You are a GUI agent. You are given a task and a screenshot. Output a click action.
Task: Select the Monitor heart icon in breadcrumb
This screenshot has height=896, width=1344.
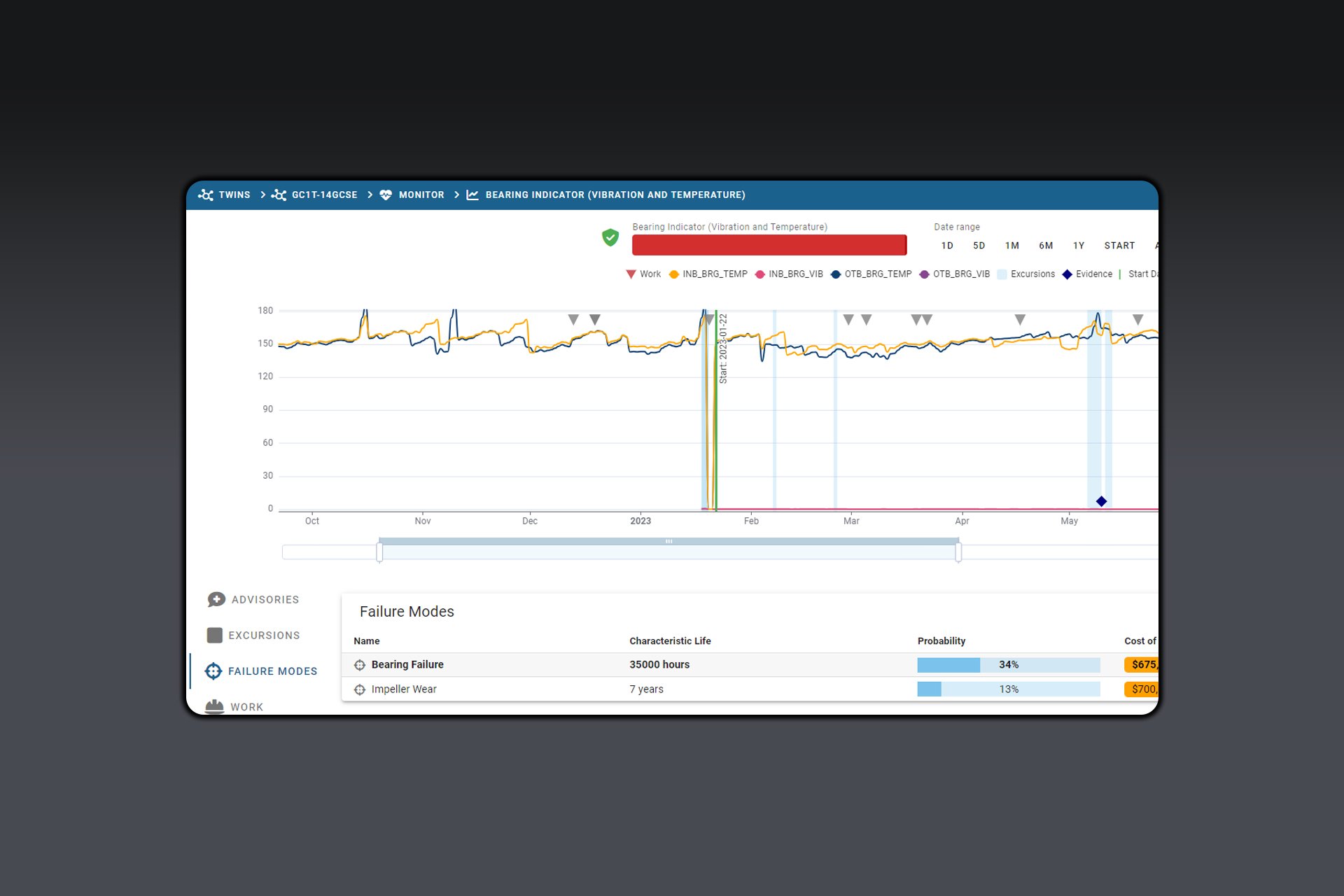(x=386, y=195)
